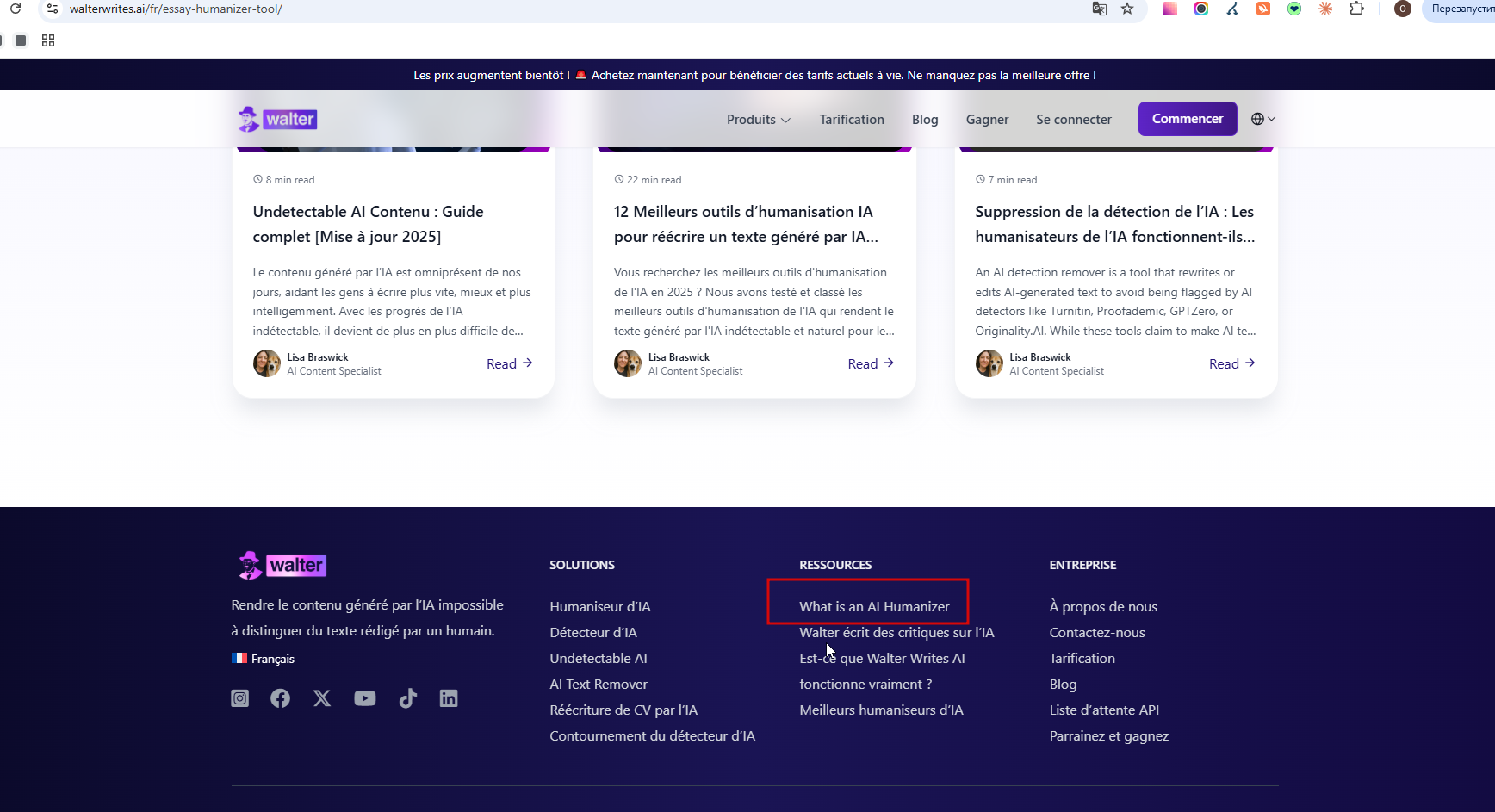This screenshot has width=1495, height=812.
Task: Click the '8 min read' label
Action: tap(284, 180)
